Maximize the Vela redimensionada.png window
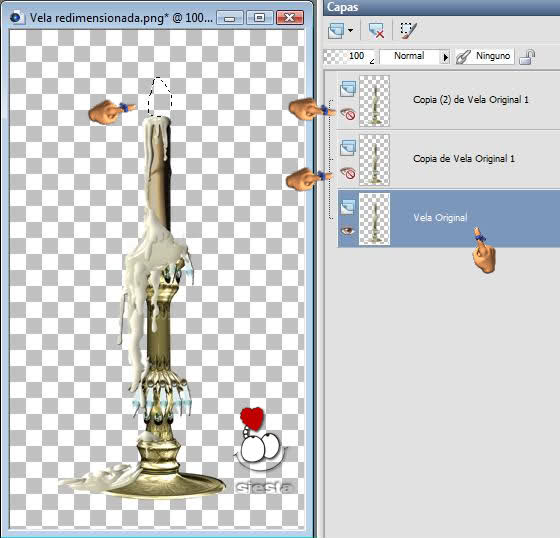 (x=260, y=18)
